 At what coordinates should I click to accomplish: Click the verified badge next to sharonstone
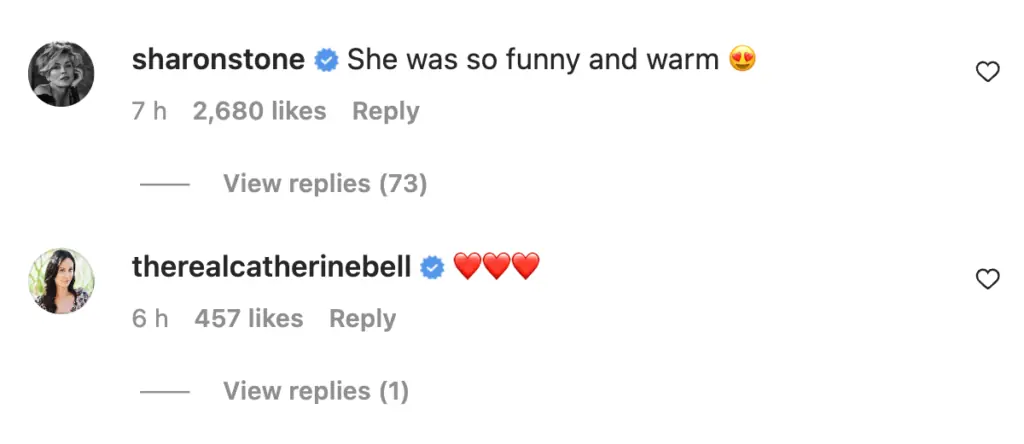click(326, 61)
